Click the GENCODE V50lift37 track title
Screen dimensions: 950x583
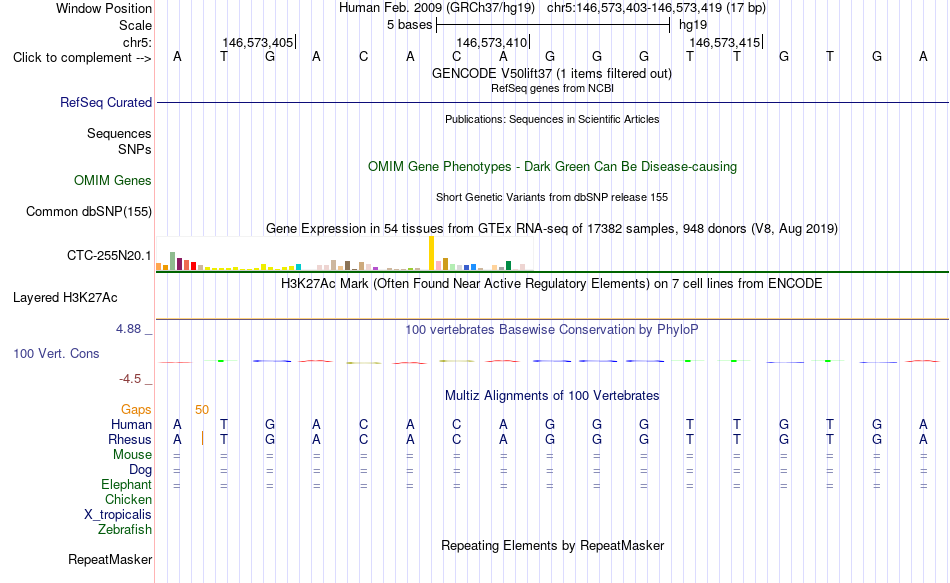[x=551, y=73]
